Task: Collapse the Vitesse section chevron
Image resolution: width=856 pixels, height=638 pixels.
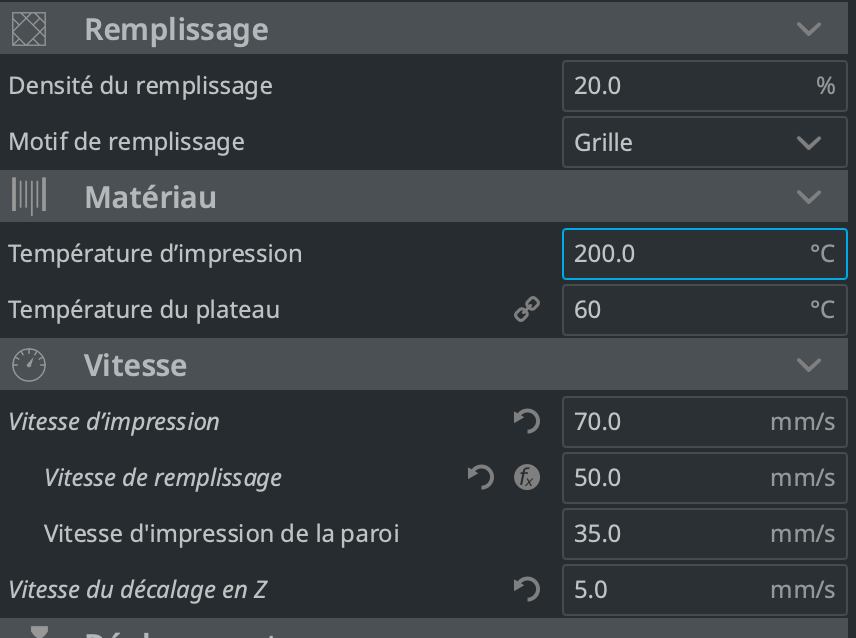Action: [809, 365]
